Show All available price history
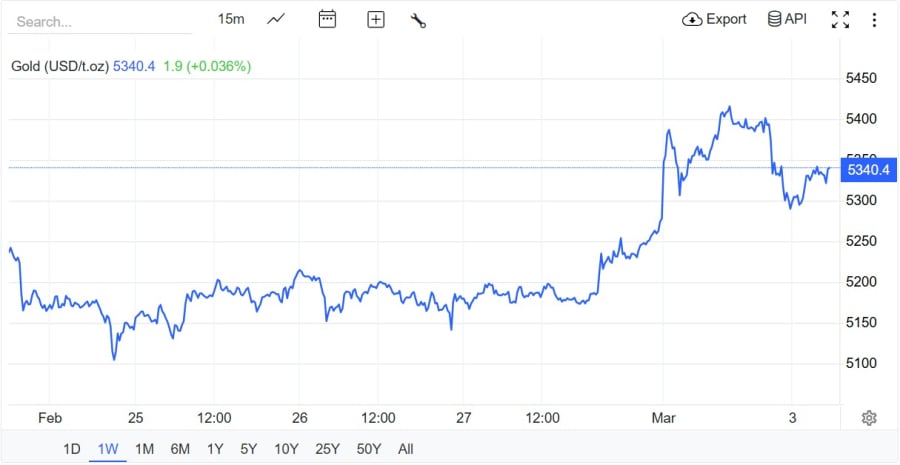 (x=405, y=449)
